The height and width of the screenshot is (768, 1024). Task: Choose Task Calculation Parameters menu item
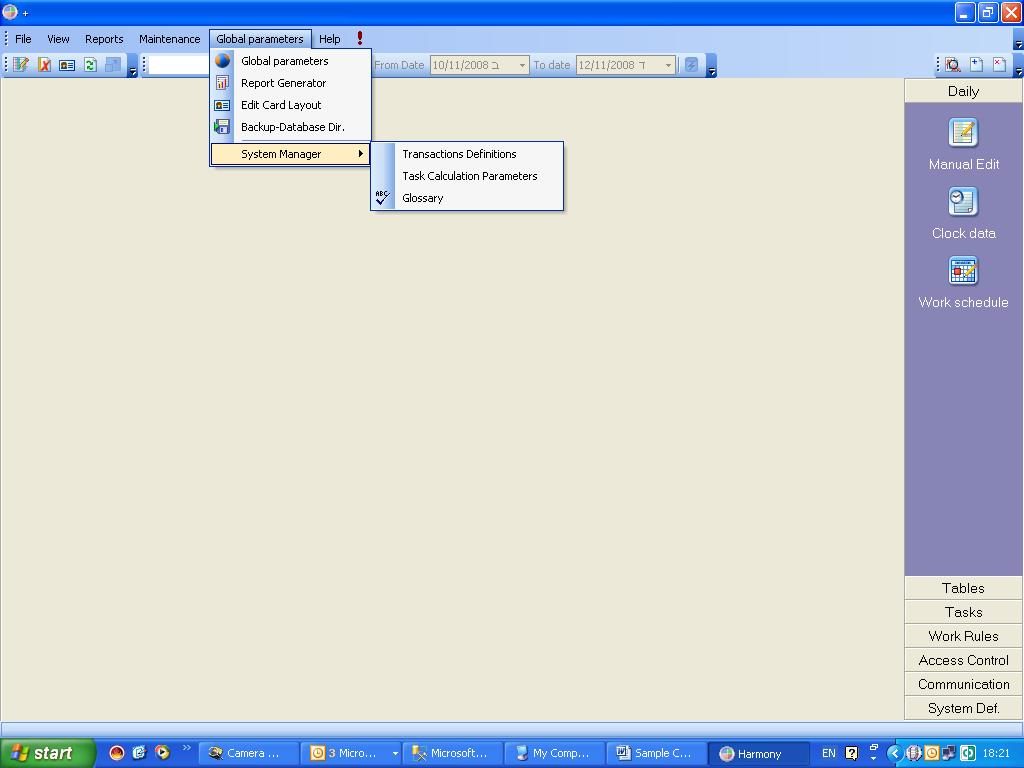coord(469,176)
